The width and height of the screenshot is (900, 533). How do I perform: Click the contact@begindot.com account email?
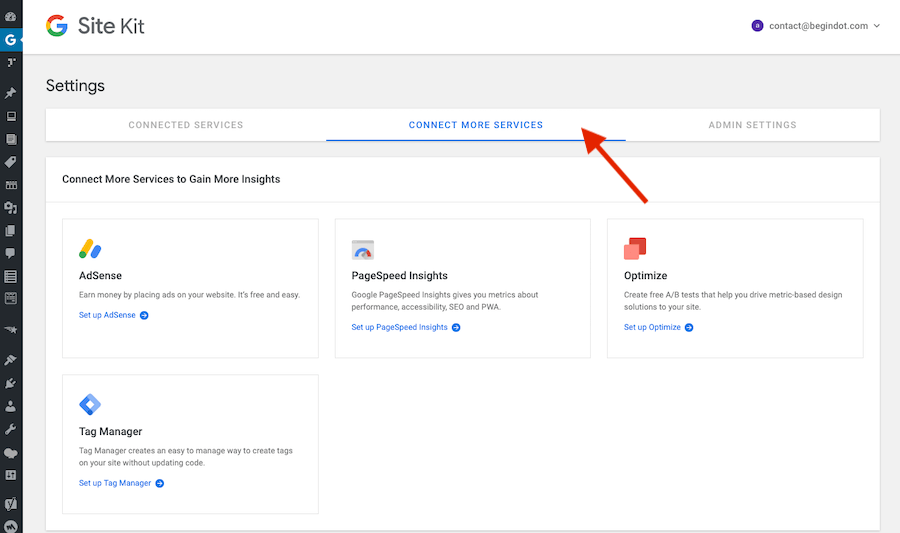pos(818,26)
